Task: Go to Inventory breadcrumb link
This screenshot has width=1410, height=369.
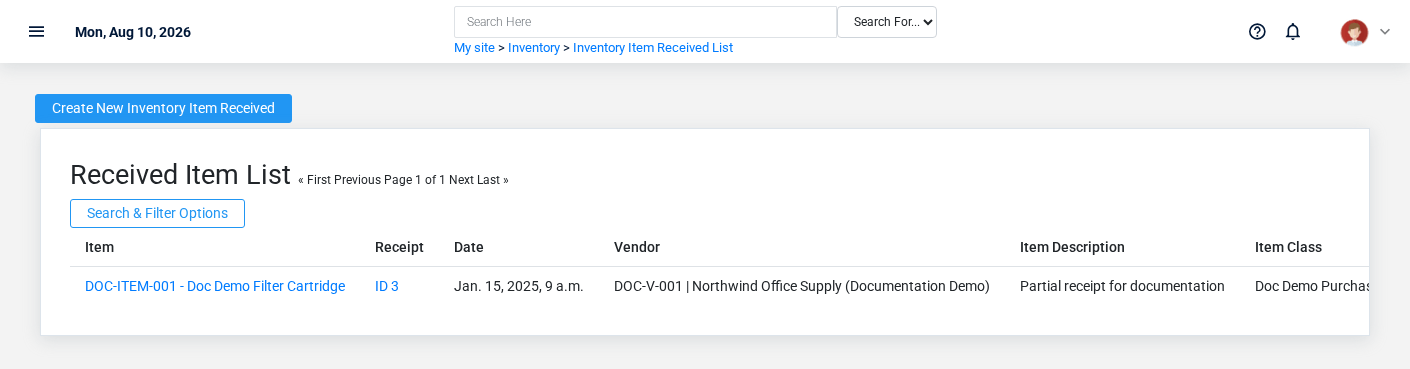Action: click(534, 48)
